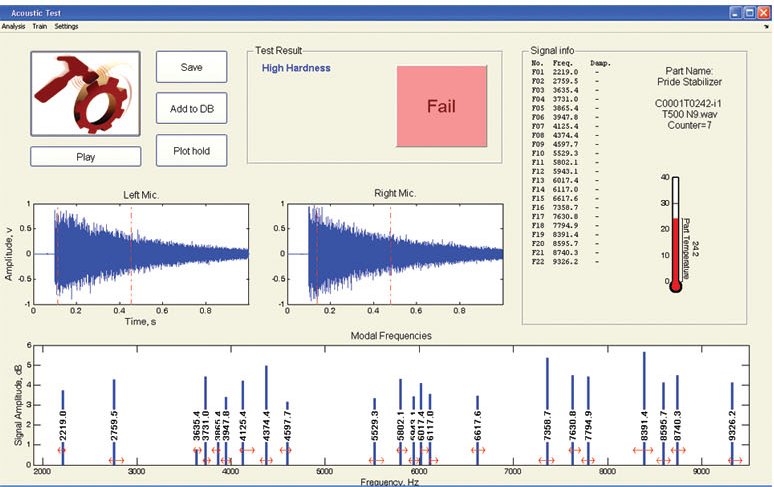The height and width of the screenshot is (487, 774).
Task: Select row F11 5802.1 in Signal info
Action: point(566,162)
